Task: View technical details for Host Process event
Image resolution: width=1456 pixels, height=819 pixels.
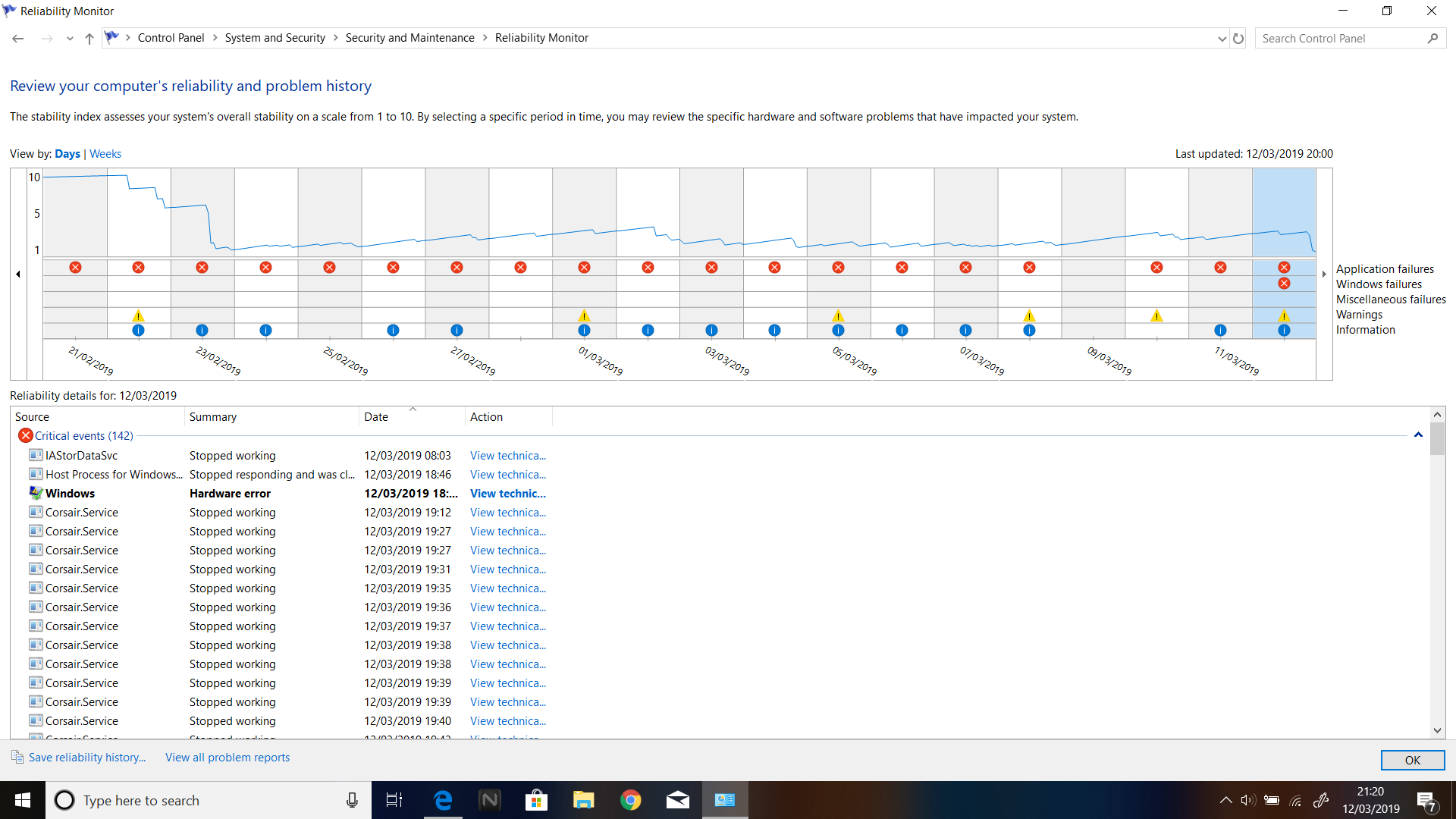Action: (x=508, y=475)
